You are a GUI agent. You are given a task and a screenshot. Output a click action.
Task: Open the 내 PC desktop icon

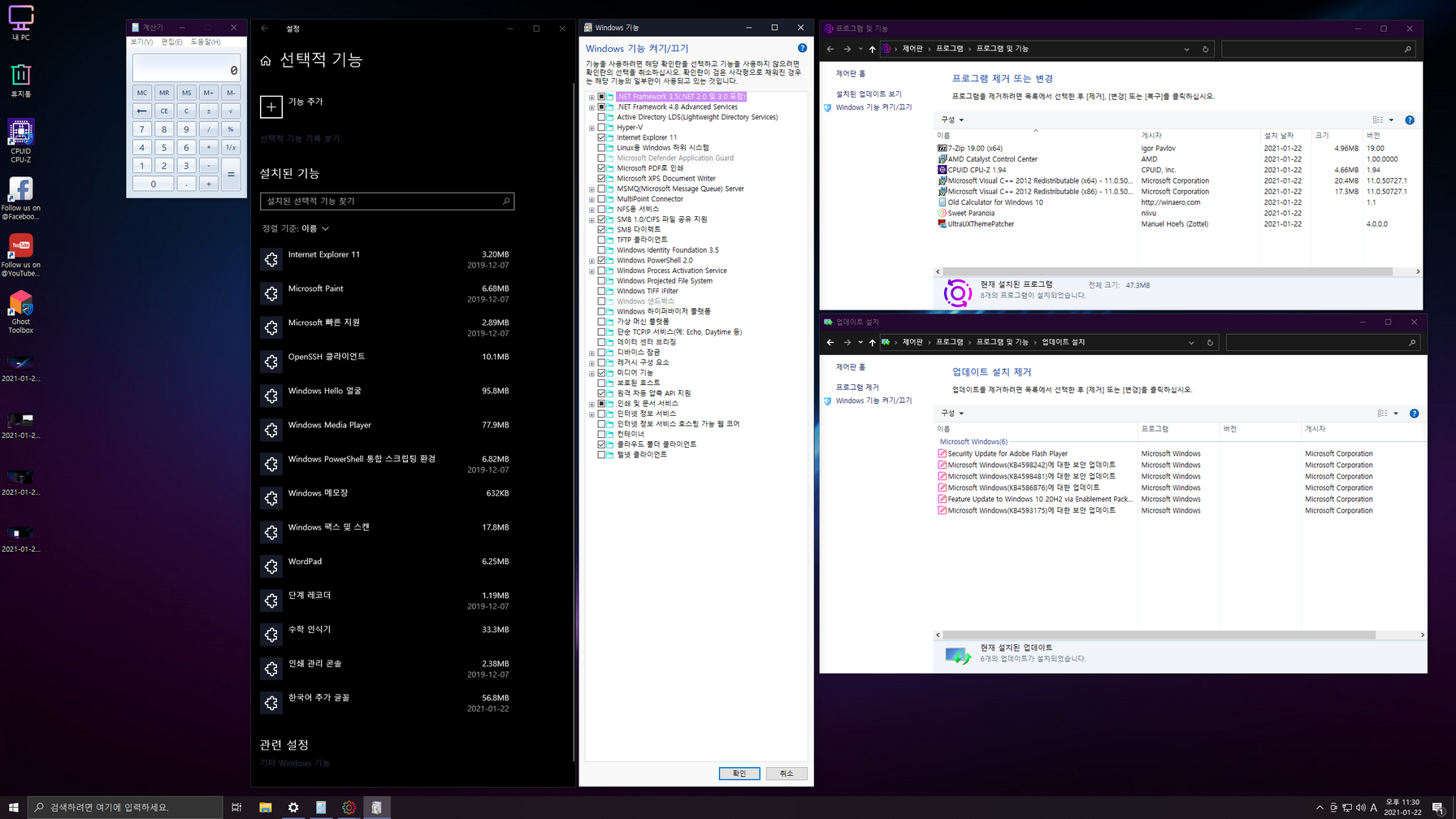pyautogui.click(x=21, y=22)
